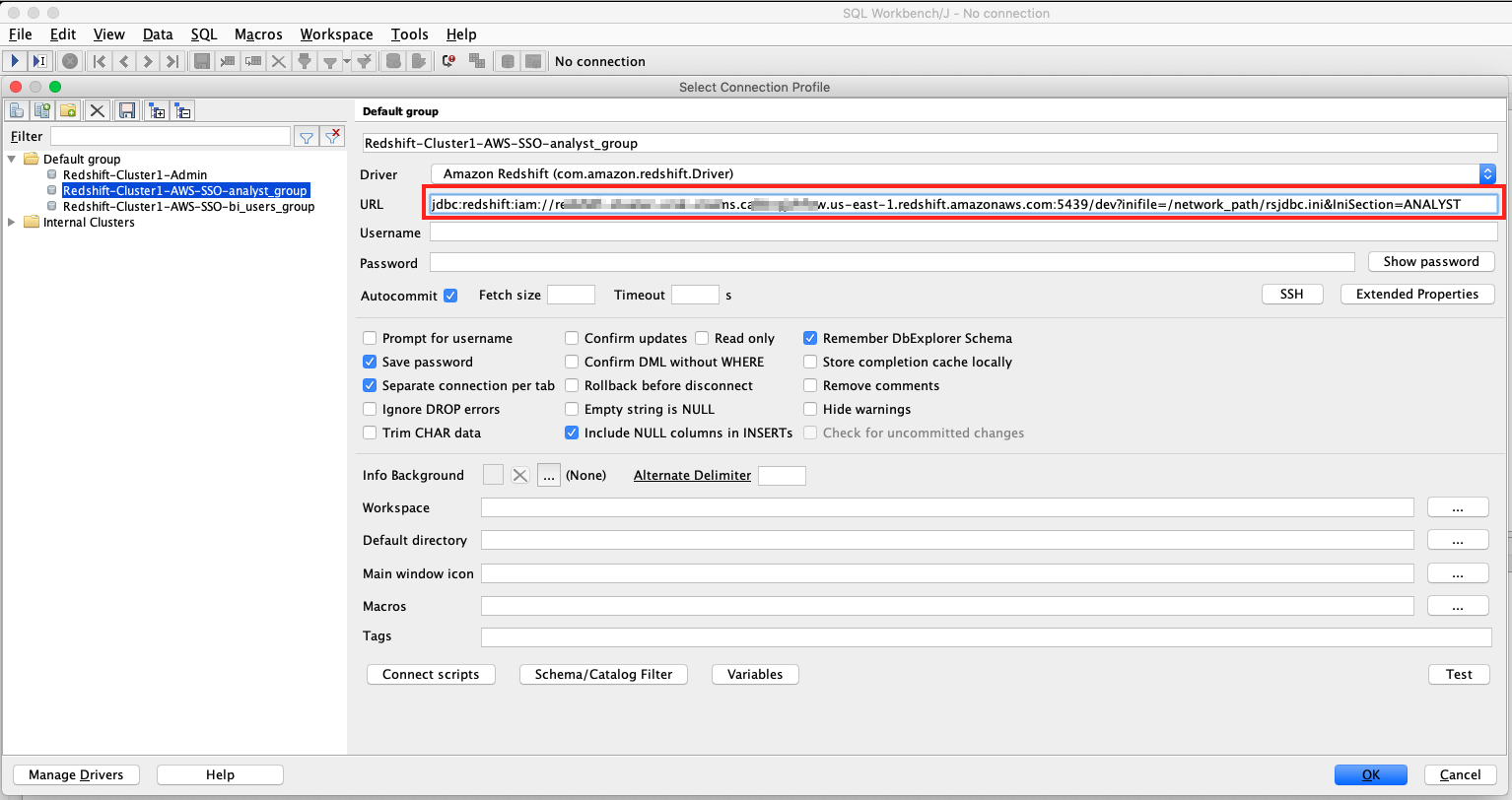Enable Hide warnings checkbox
Viewport: 1512px width, 800px height.
coord(810,409)
